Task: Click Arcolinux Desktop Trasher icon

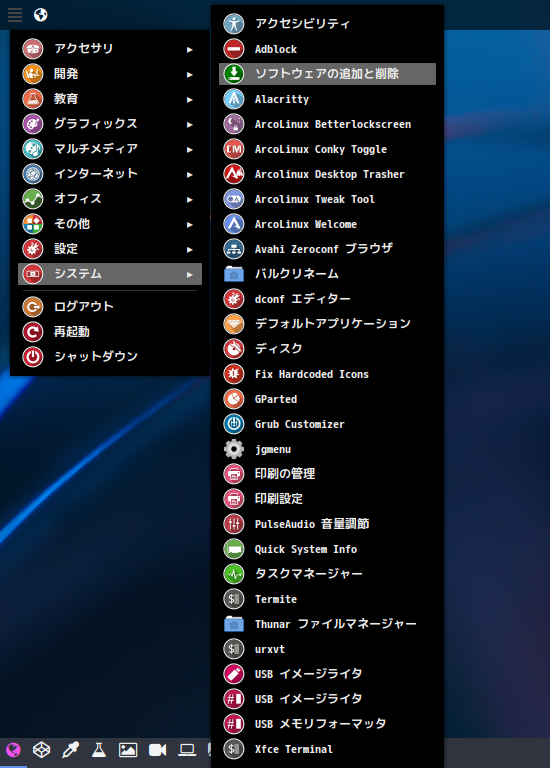Action: click(234, 174)
